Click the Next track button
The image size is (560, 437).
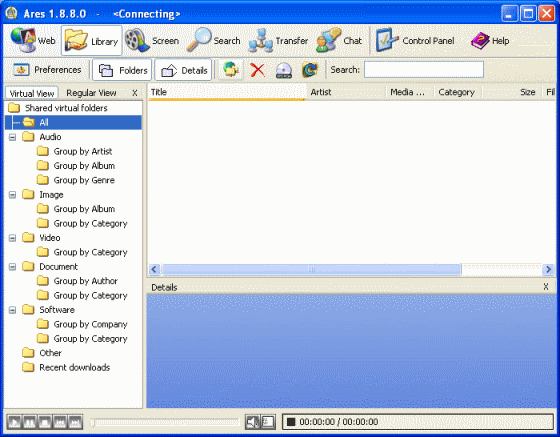coord(75,422)
